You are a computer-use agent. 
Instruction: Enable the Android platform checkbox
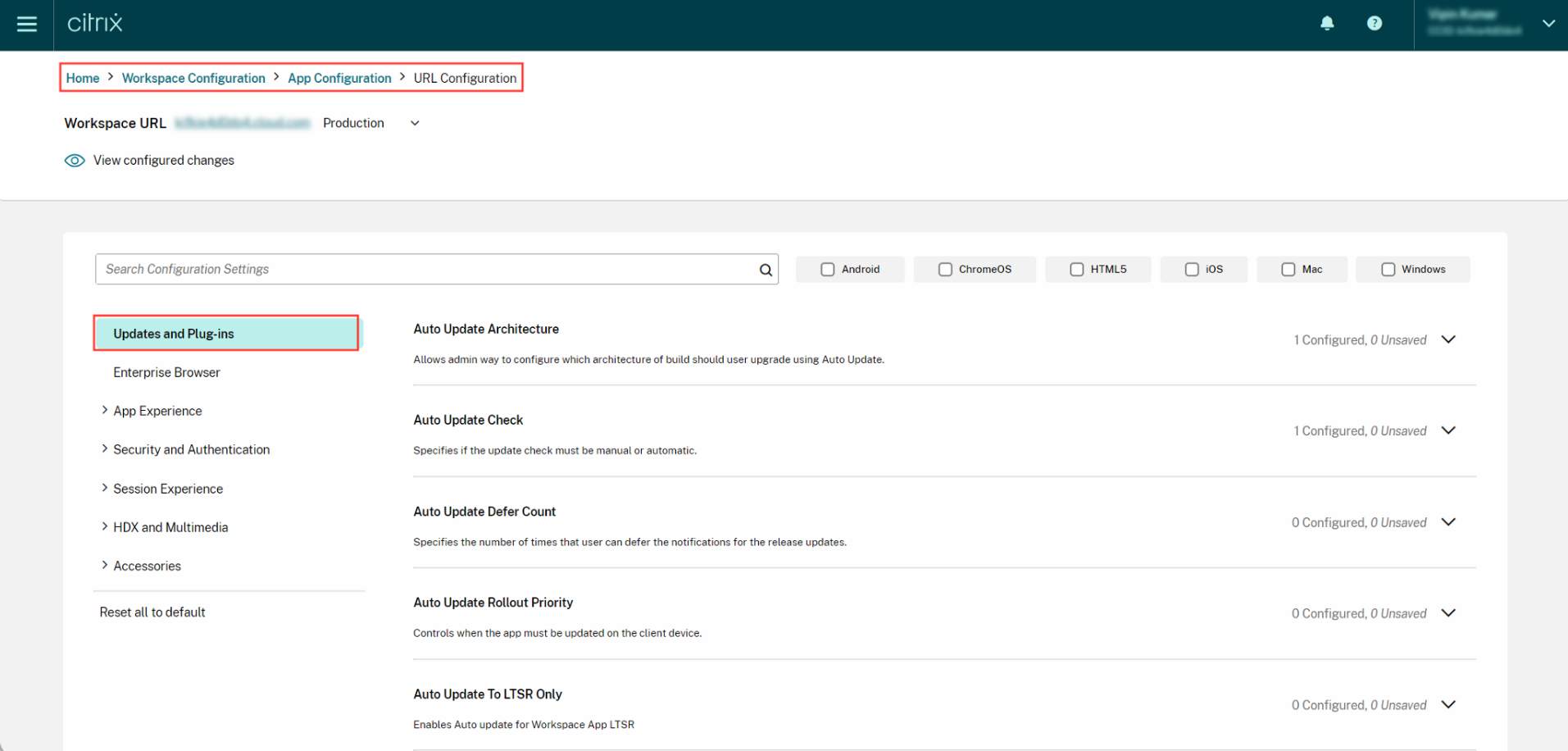[x=827, y=269]
